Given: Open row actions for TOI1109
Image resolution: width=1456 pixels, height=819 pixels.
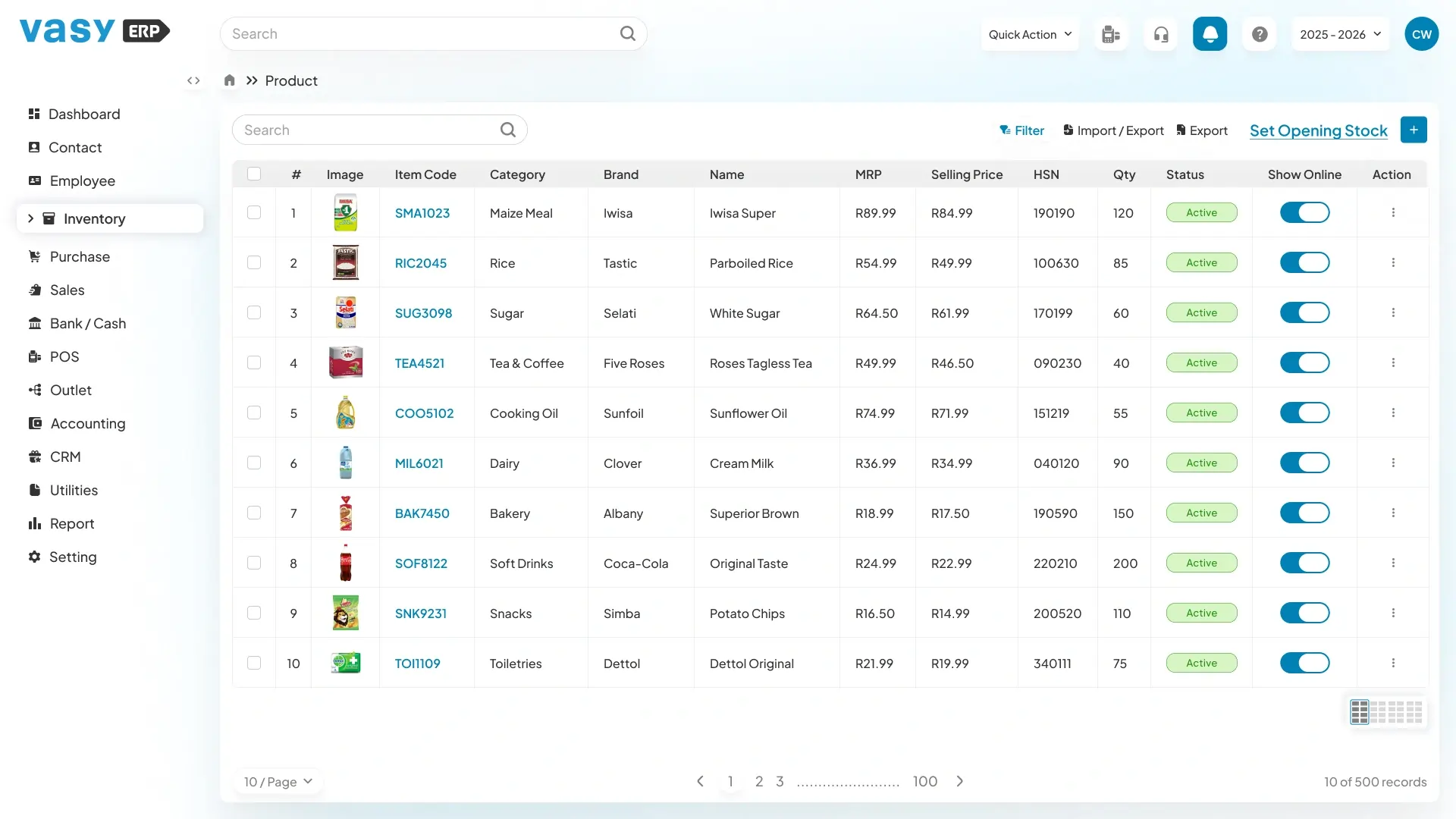Looking at the screenshot, I should point(1393,663).
